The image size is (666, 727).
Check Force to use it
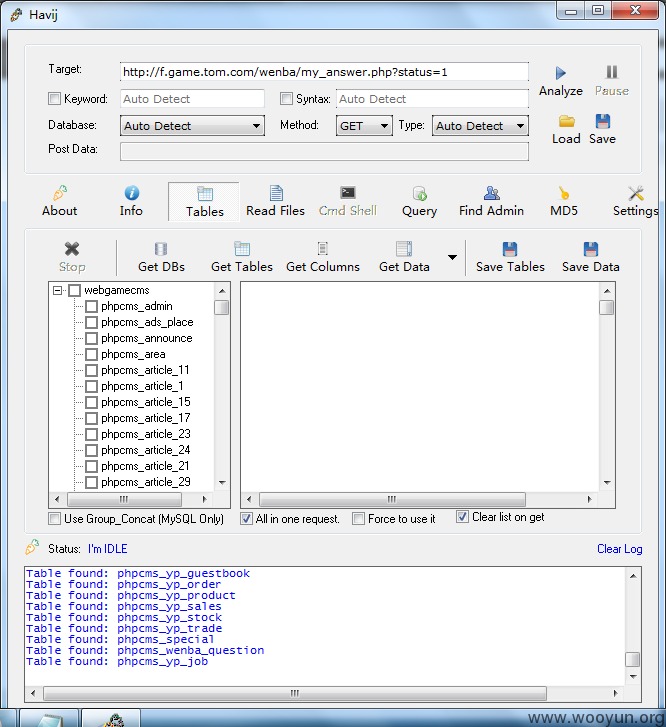click(x=358, y=518)
